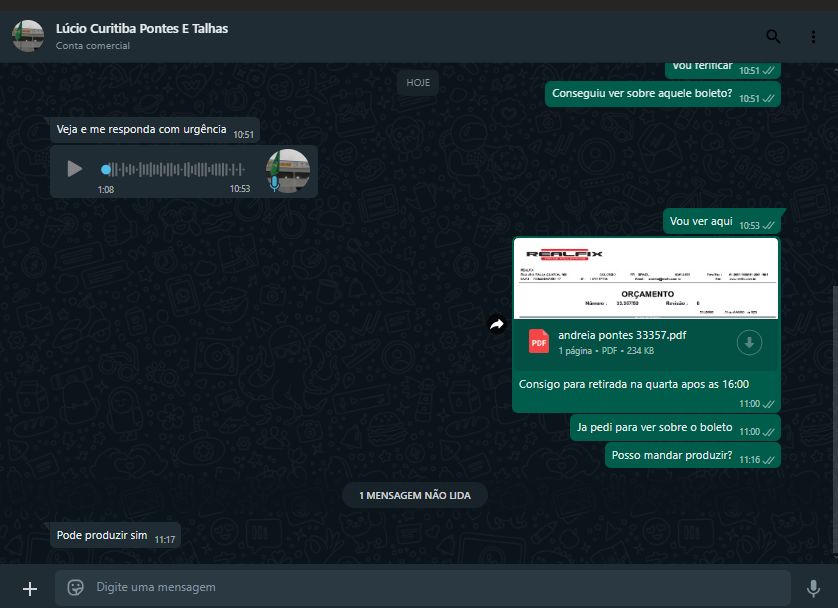The image size is (838, 608).
Task: Click the plus attach button
Action: (x=30, y=588)
